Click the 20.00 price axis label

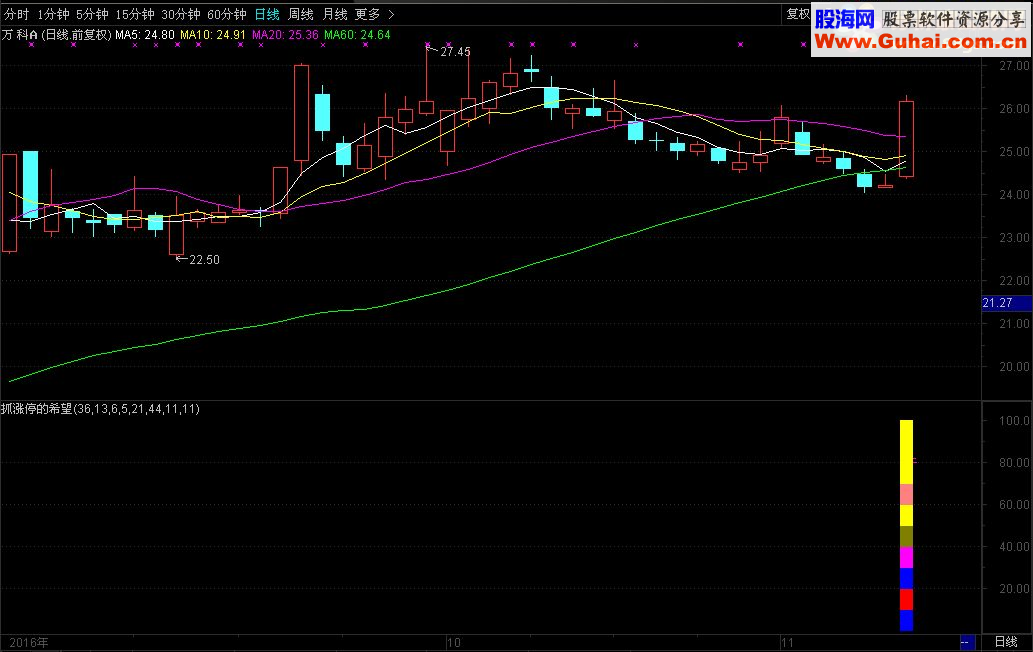click(x=1014, y=366)
